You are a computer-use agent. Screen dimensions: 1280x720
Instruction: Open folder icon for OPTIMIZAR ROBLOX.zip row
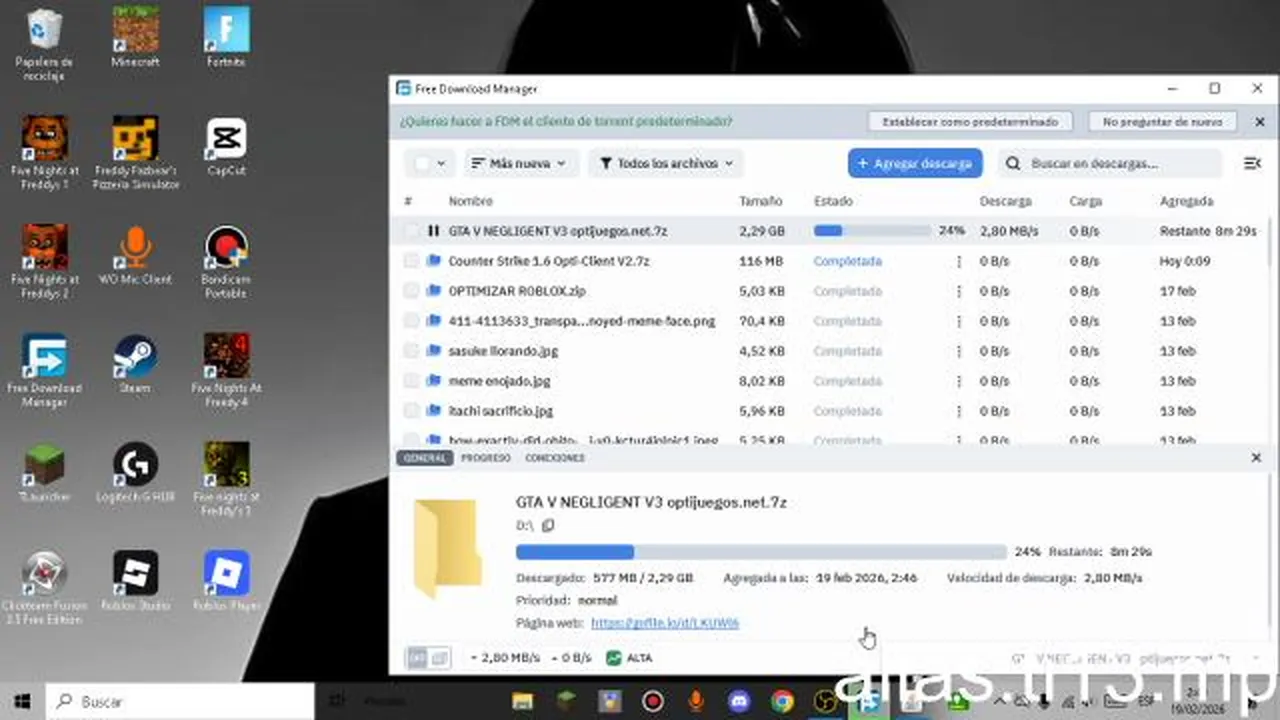tap(433, 291)
